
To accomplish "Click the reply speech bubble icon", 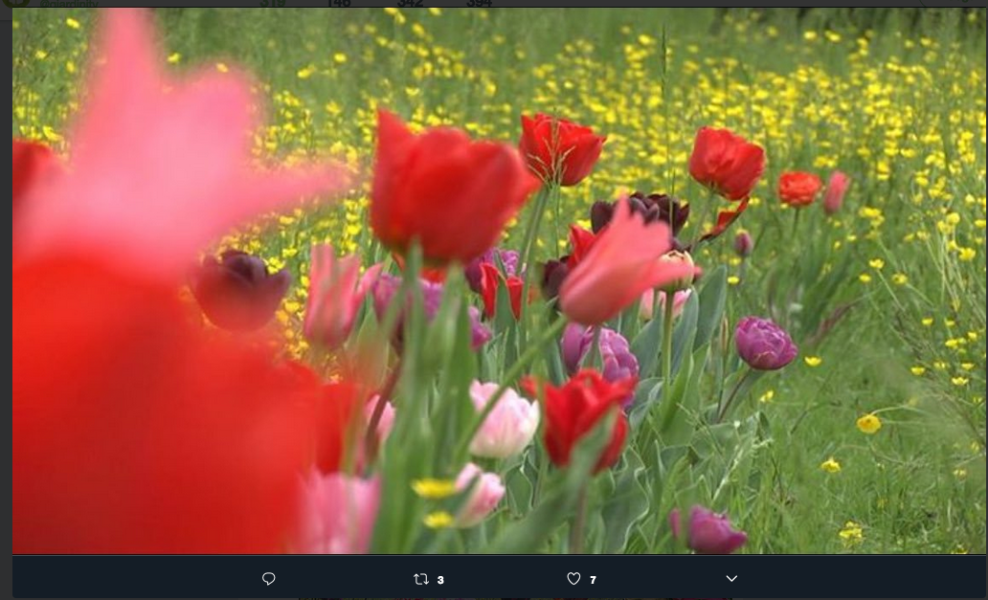I will [268, 579].
